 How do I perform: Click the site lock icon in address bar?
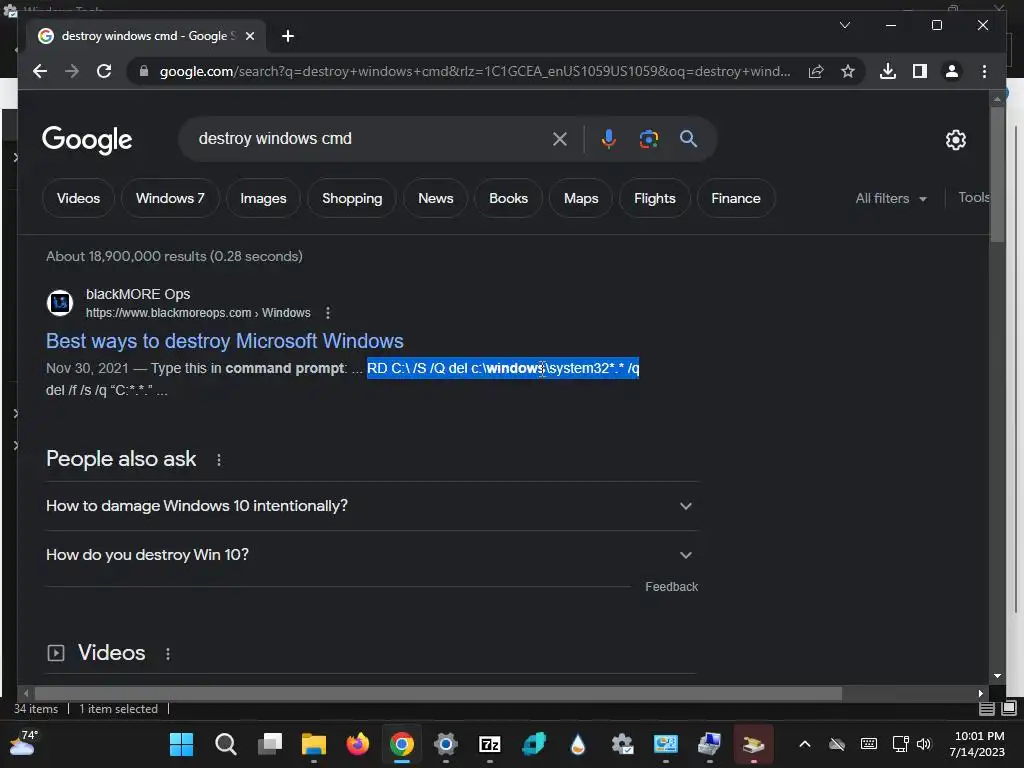coord(144,71)
